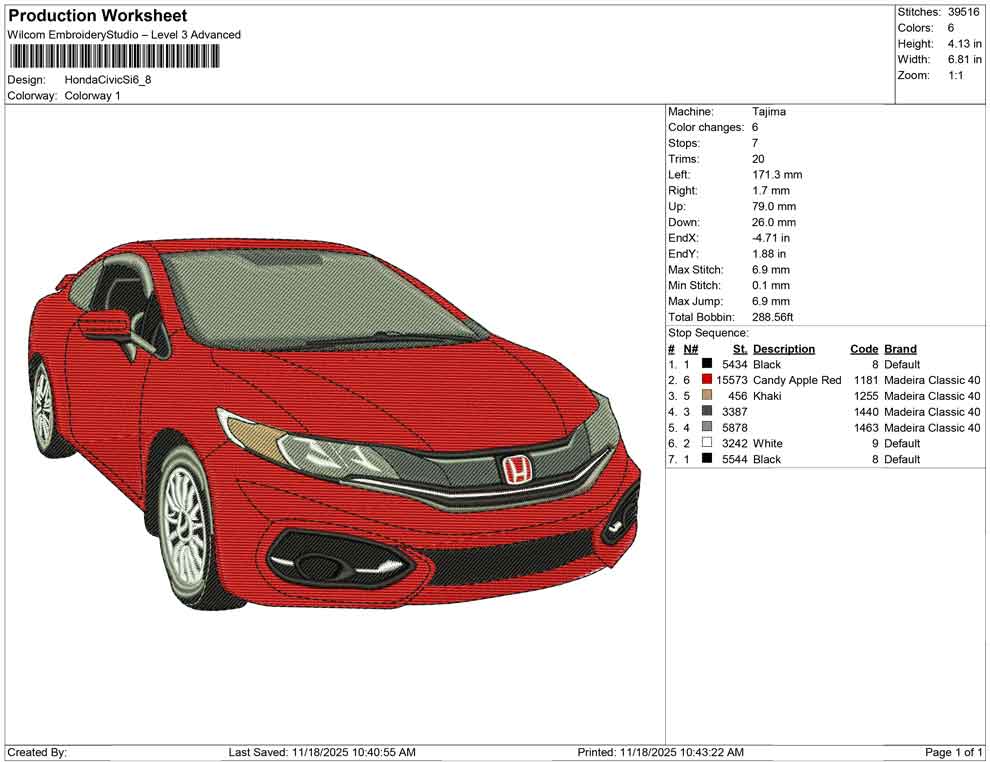The image size is (990, 762).
Task: Click the St. column header
Action: pos(739,348)
